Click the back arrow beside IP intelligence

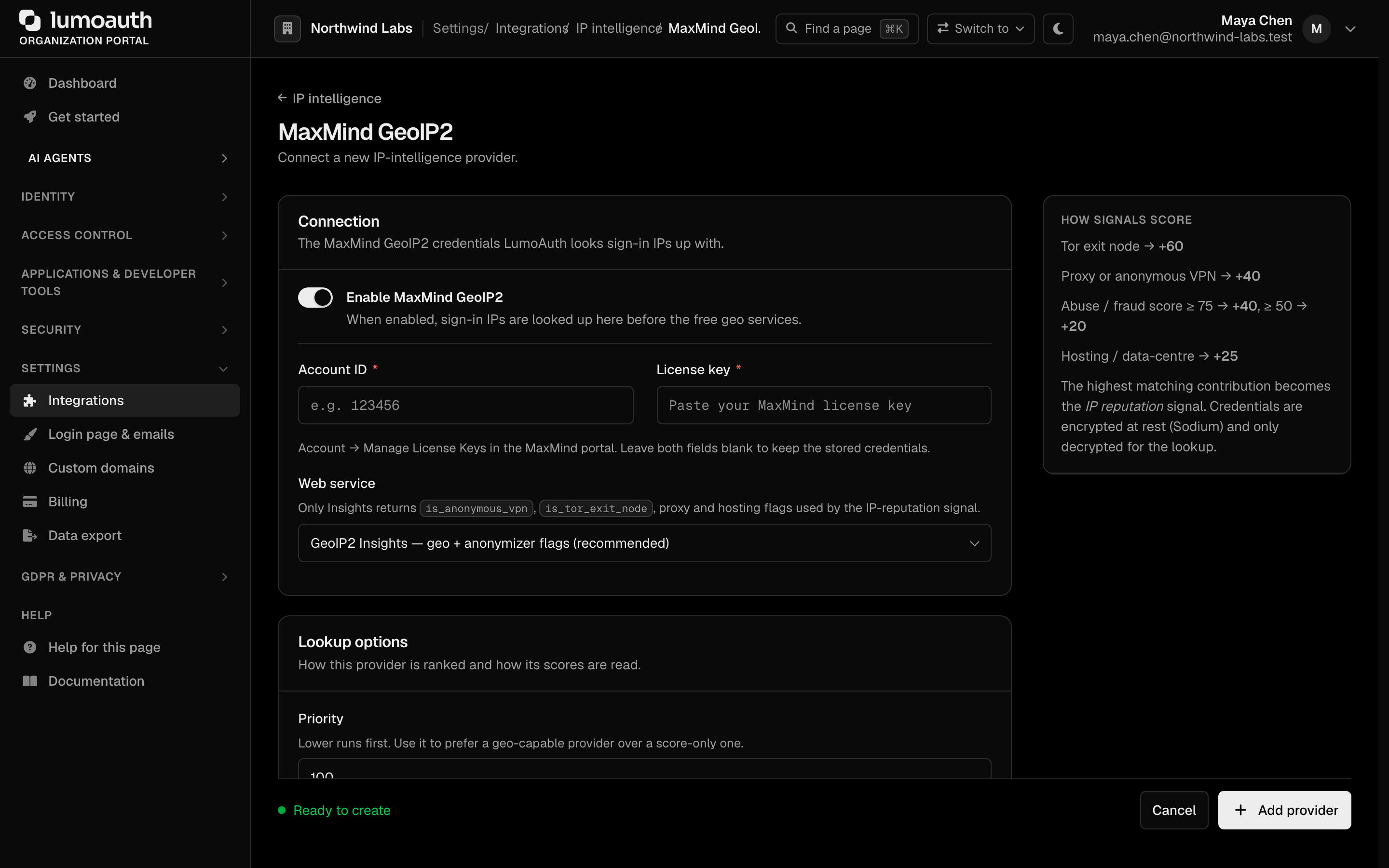[x=283, y=98]
